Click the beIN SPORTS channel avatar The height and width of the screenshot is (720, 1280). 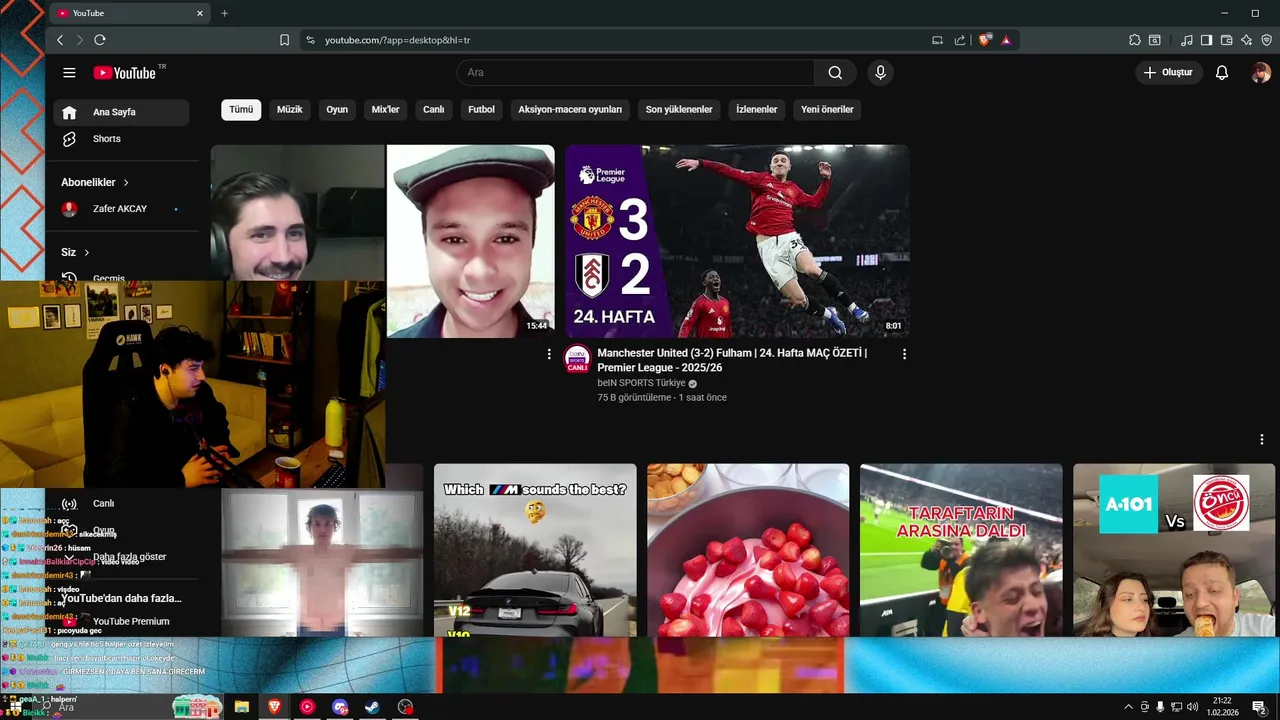tap(577, 359)
